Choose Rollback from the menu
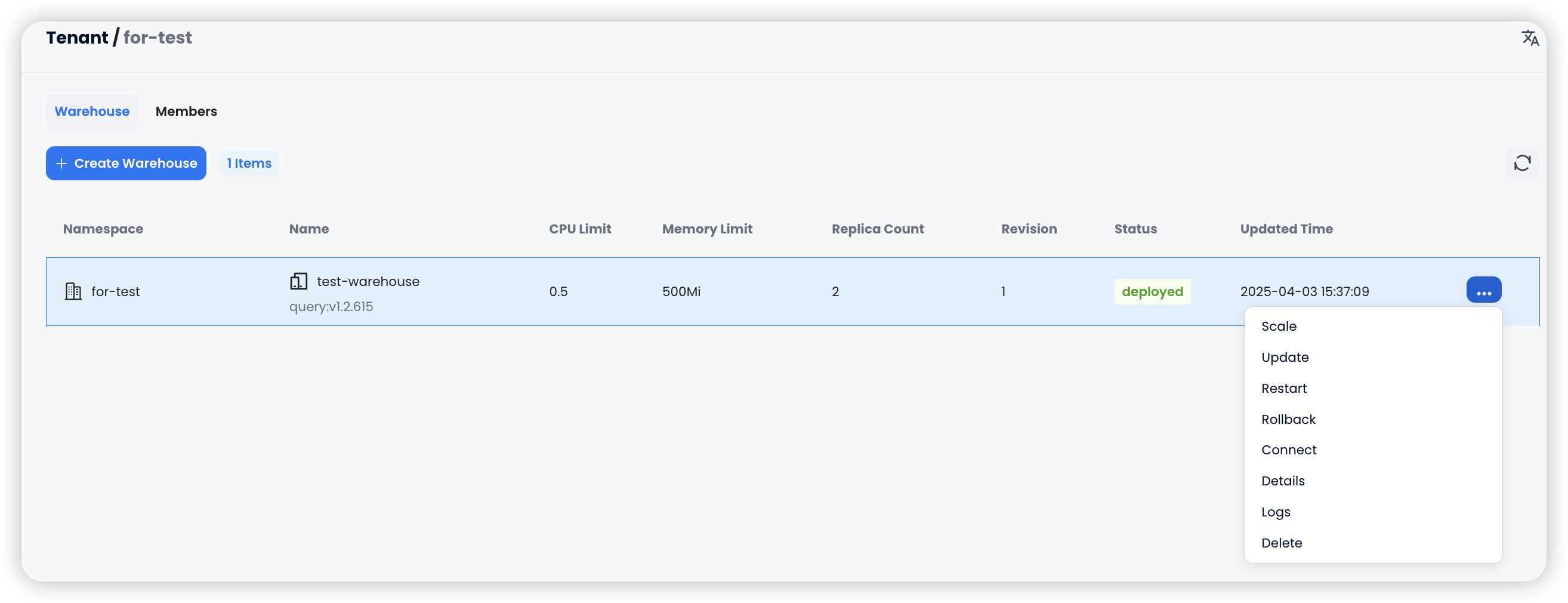This screenshot has height=603, width=1568. (x=1288, y=420)
